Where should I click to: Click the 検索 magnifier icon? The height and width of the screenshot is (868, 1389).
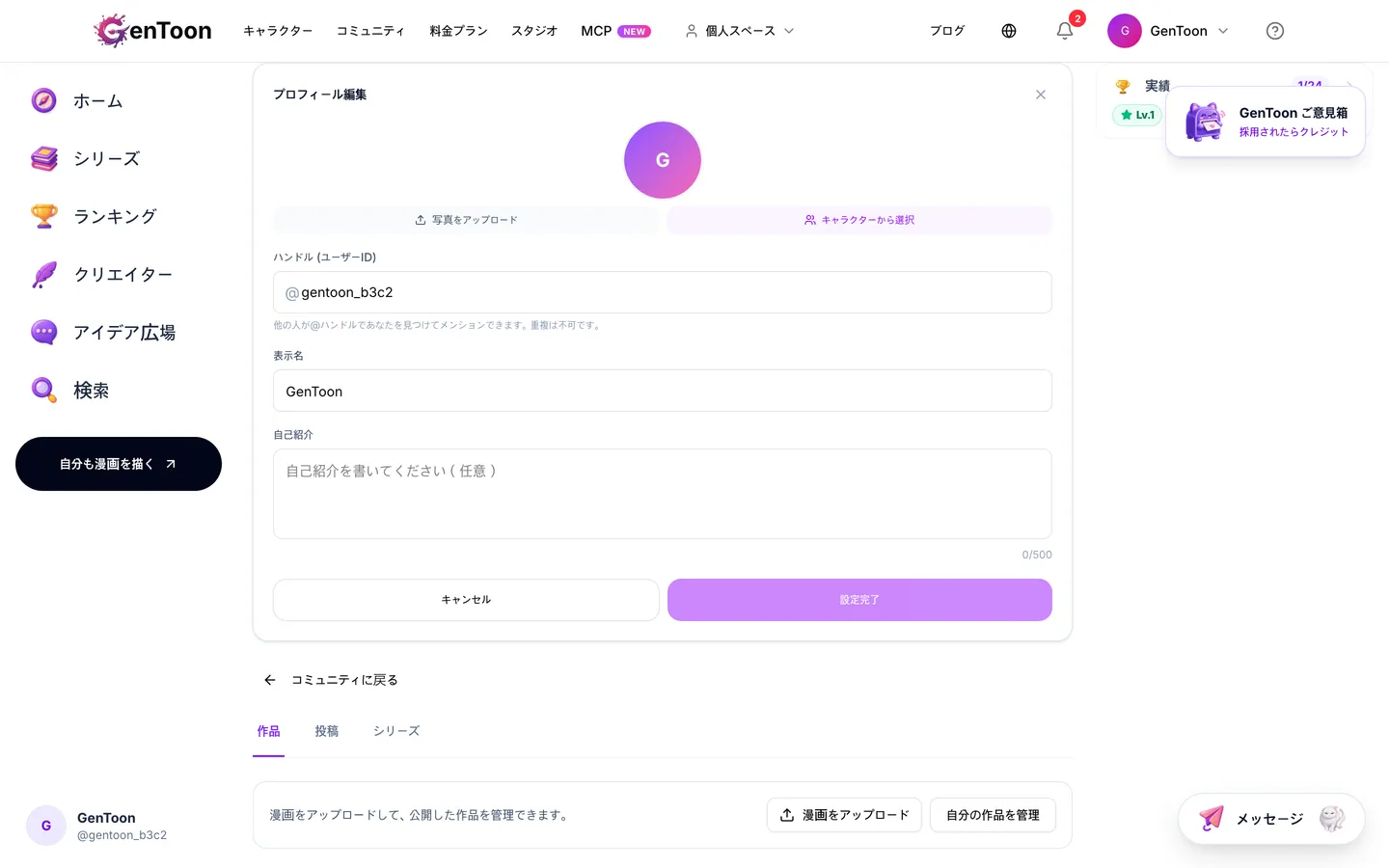[44, 390]
